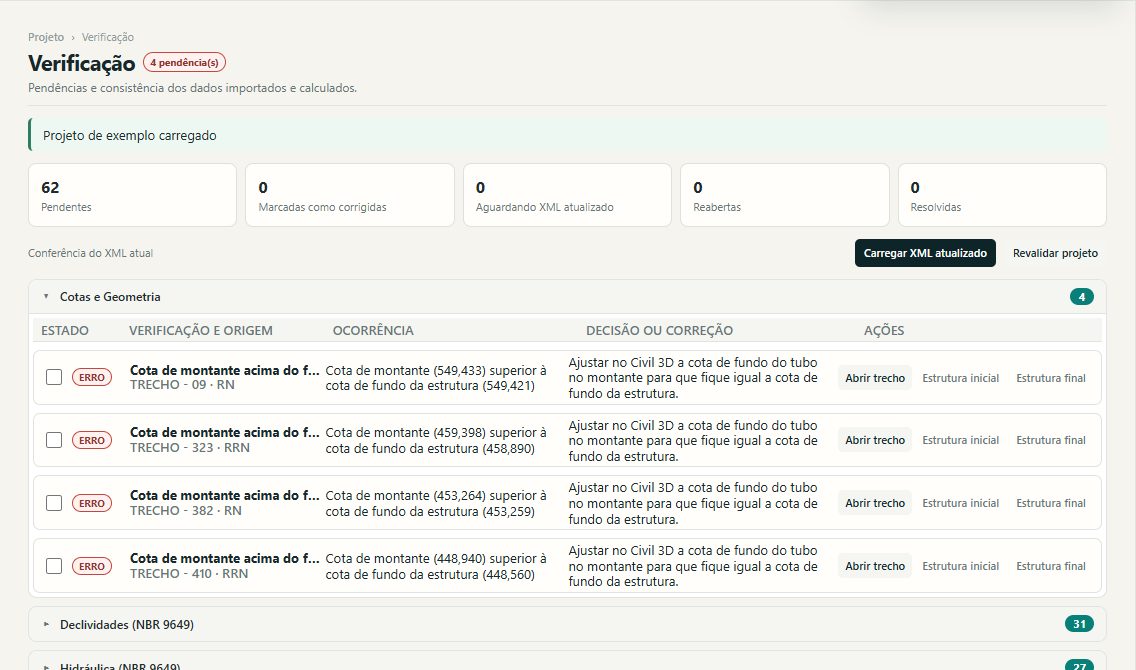Click Carregar XML atualizado button

pyautogui.click(x=925, y=253)
